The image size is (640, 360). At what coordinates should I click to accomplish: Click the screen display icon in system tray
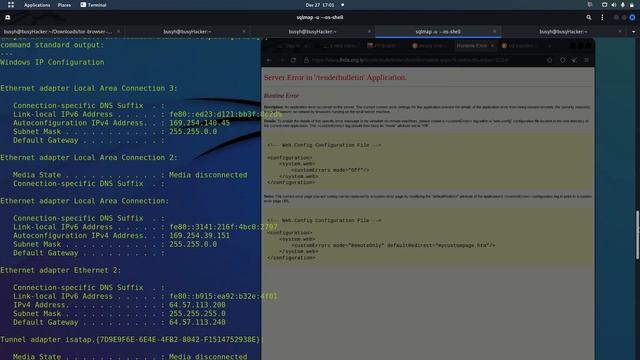click(x=604, y=5)
